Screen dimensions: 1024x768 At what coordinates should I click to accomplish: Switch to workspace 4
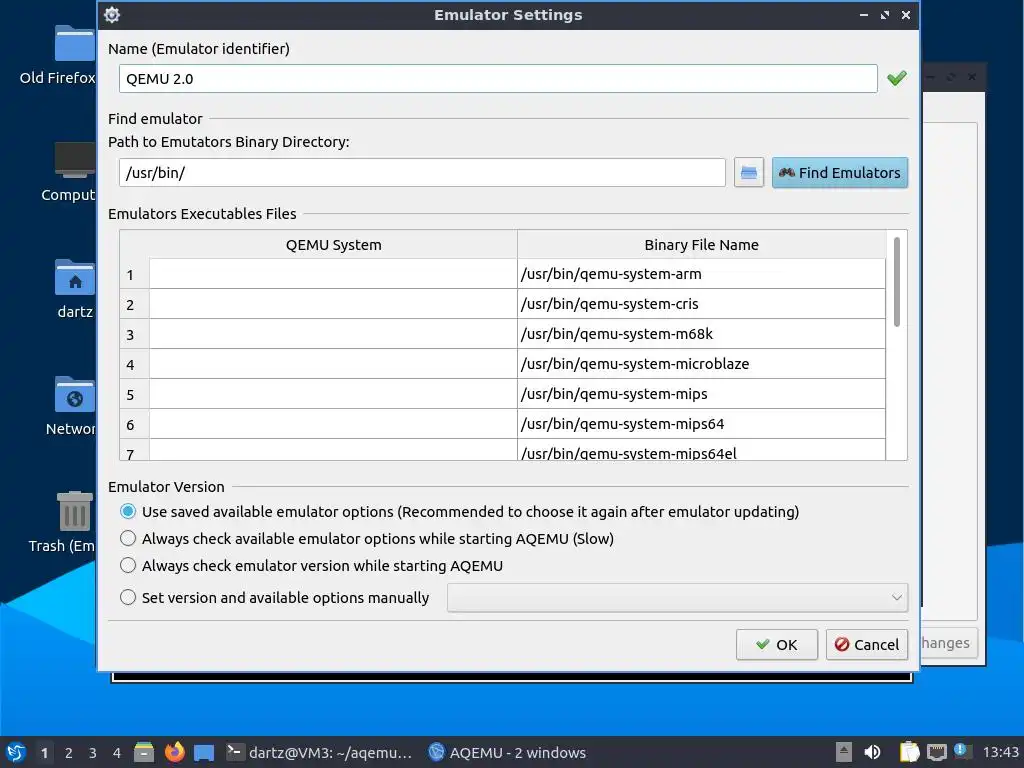(x=116, y=752)
